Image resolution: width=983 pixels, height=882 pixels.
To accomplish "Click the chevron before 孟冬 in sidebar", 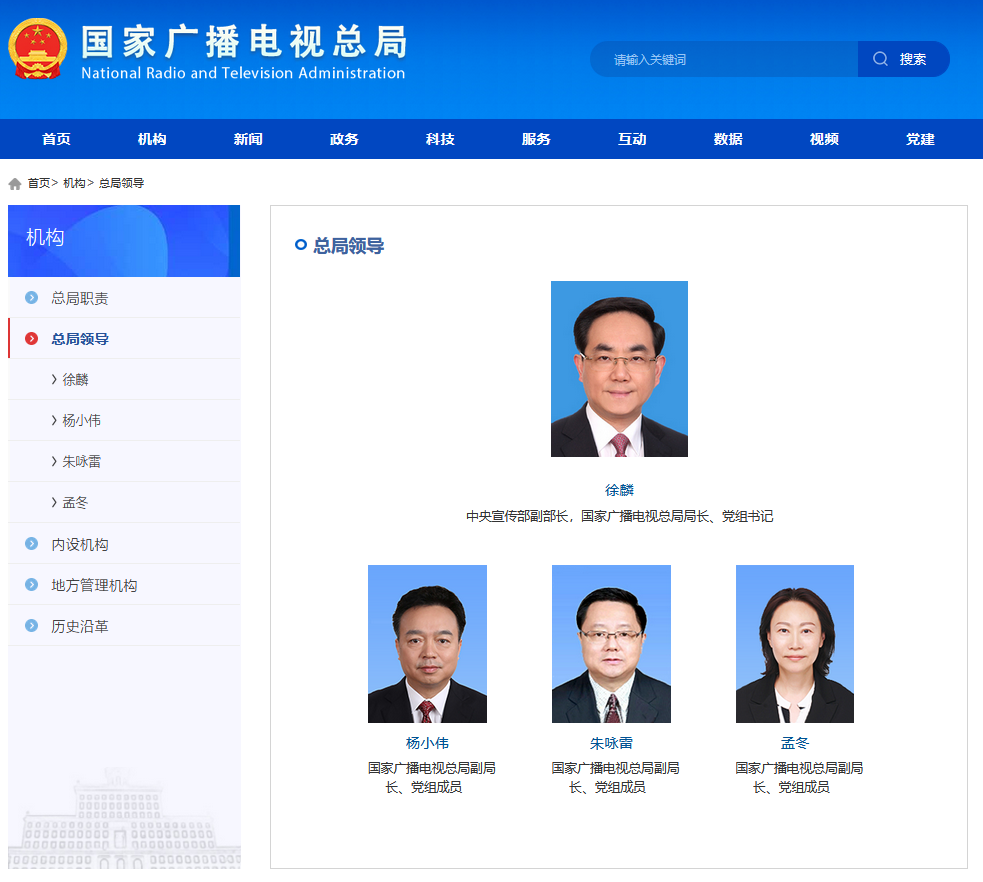I will (x=54, y=502).
